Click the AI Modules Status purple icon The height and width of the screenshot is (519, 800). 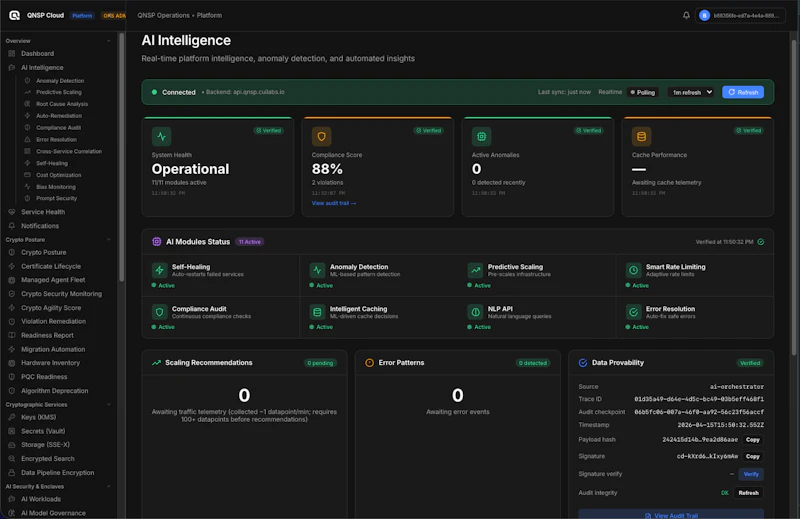pos(157,241)
